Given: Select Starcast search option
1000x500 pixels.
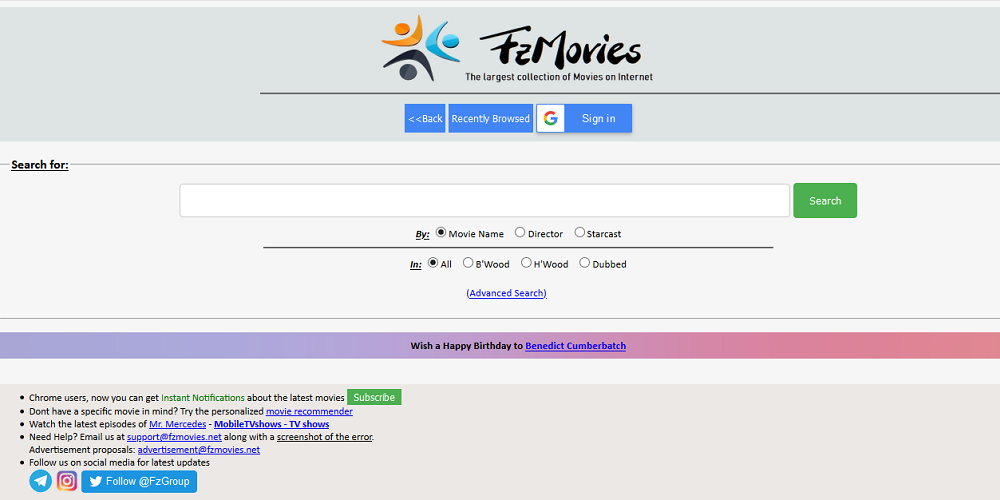Looking at the screenshot, I should 579,233.
